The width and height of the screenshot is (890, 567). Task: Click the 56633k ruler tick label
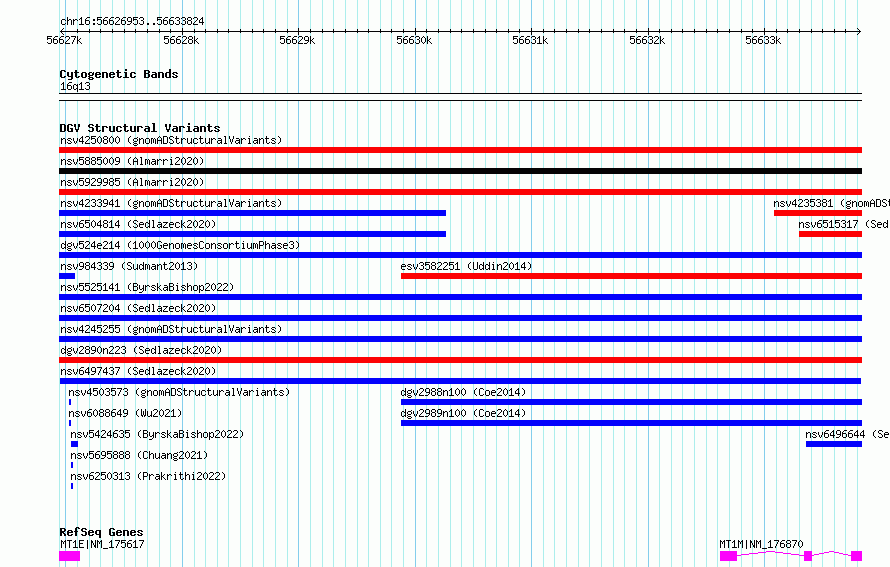point(763,40)
